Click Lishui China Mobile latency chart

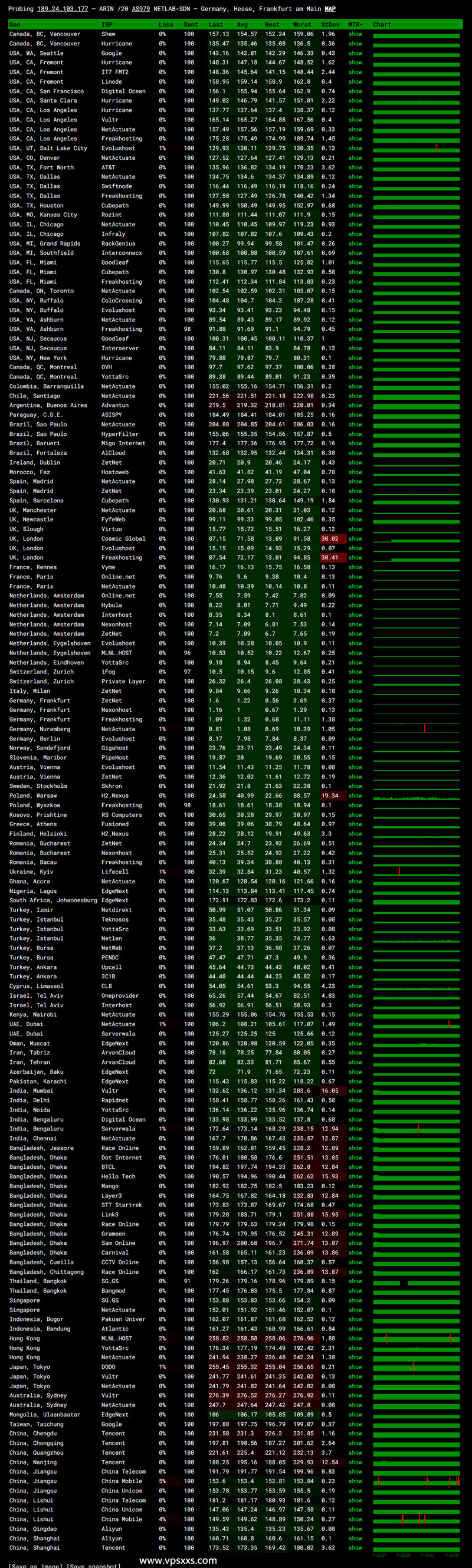[417, 1520]
